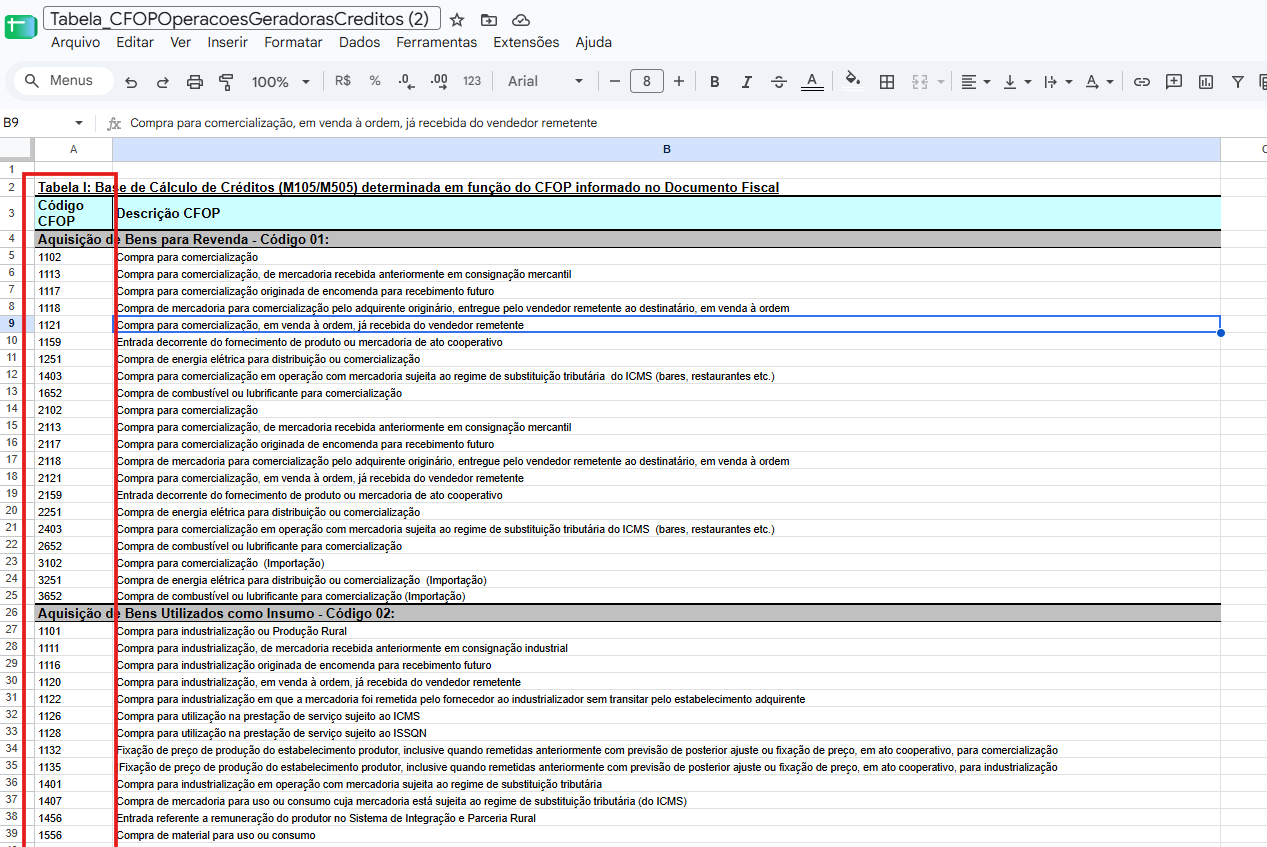Open the Arial font dropdown

pos(545,81)
